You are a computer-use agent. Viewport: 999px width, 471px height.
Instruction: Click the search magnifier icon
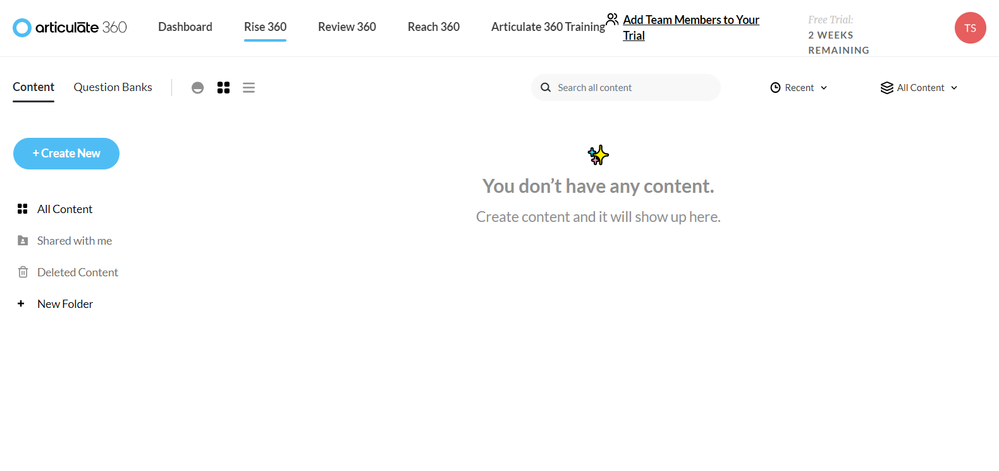(545, 87)
